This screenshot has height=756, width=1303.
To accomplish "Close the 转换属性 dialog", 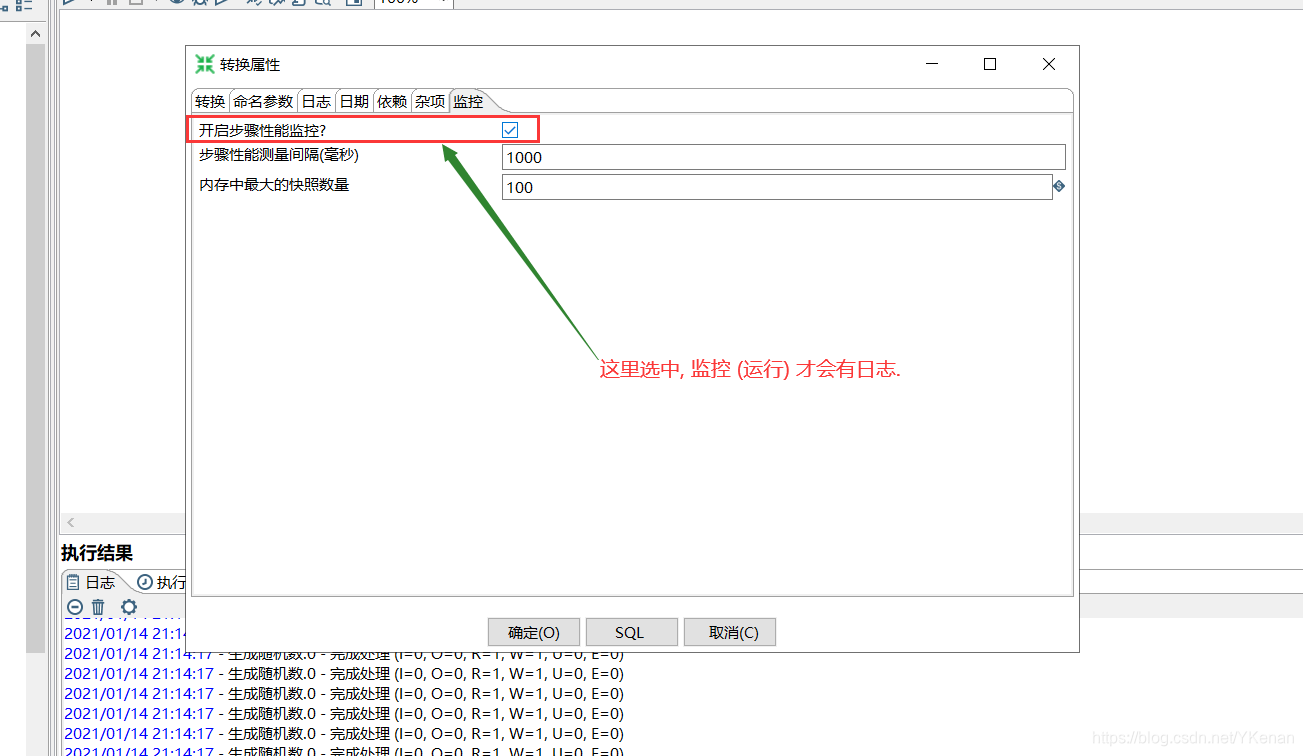I will (x=1048, y=64).
